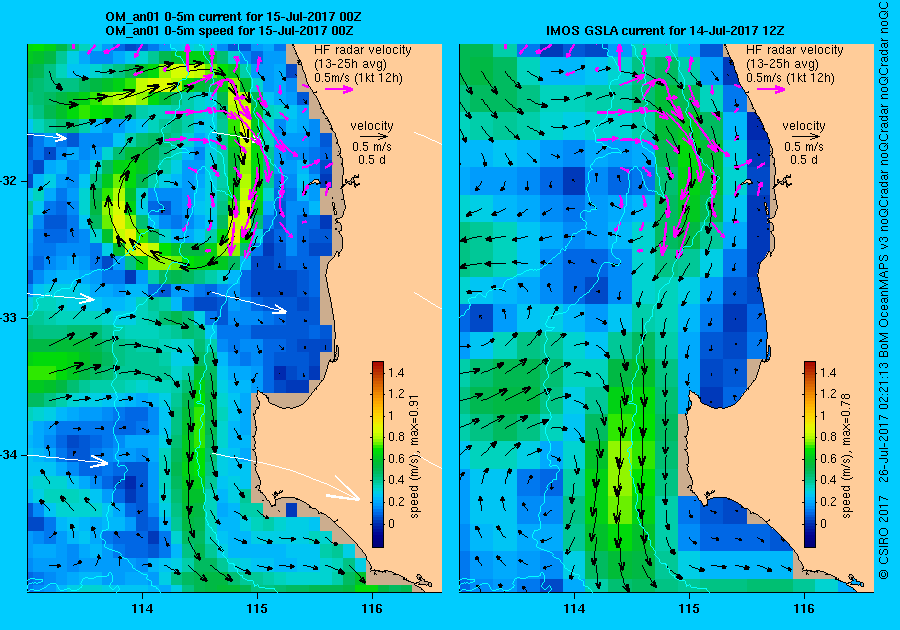
Task: Click the 'speed (m/s), max=0.78' label
Action: 847,457
